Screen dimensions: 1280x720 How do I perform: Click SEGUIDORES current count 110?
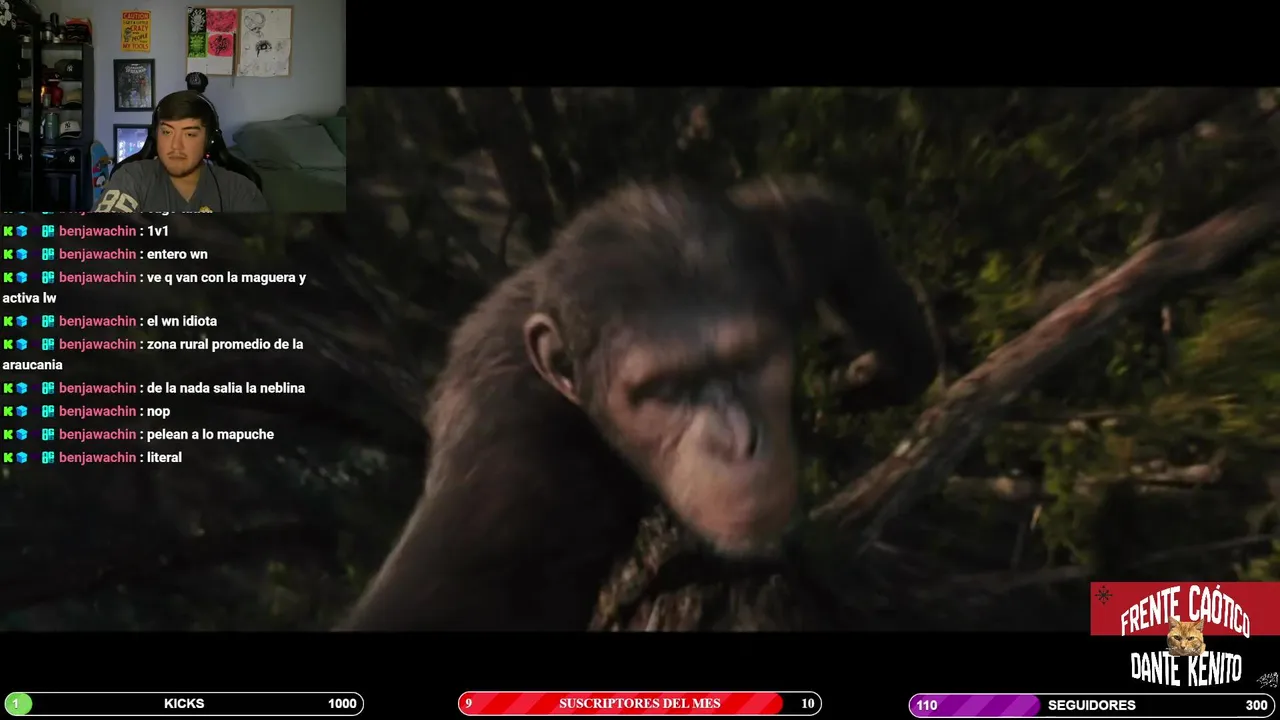click(x=927, y=705)
